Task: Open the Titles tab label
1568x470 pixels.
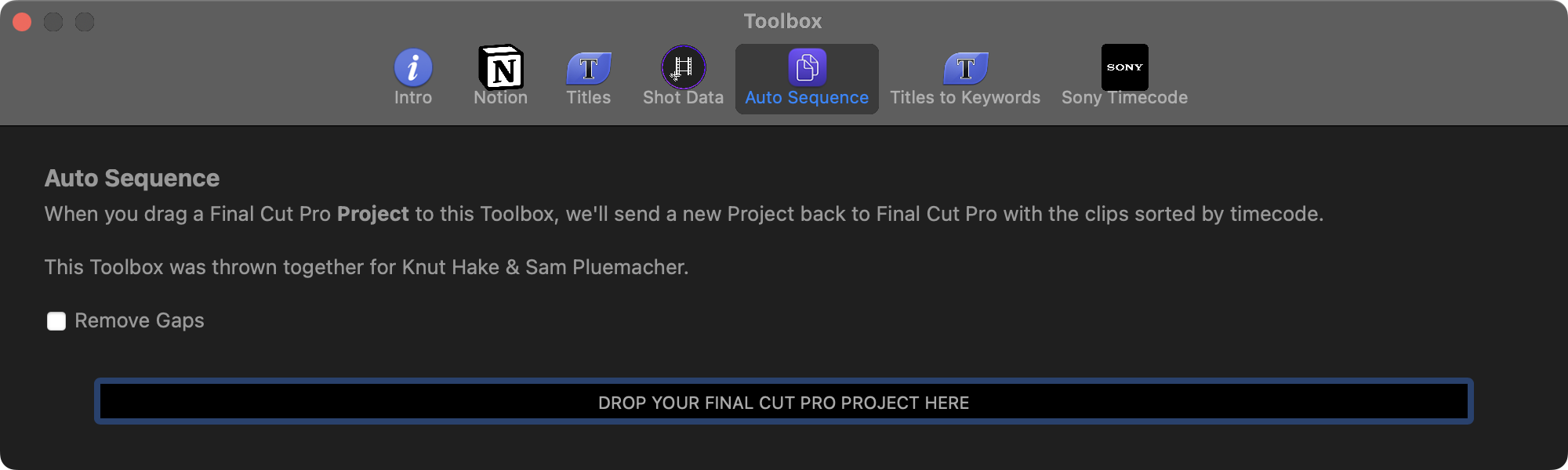Action: [x=589, y=98]
